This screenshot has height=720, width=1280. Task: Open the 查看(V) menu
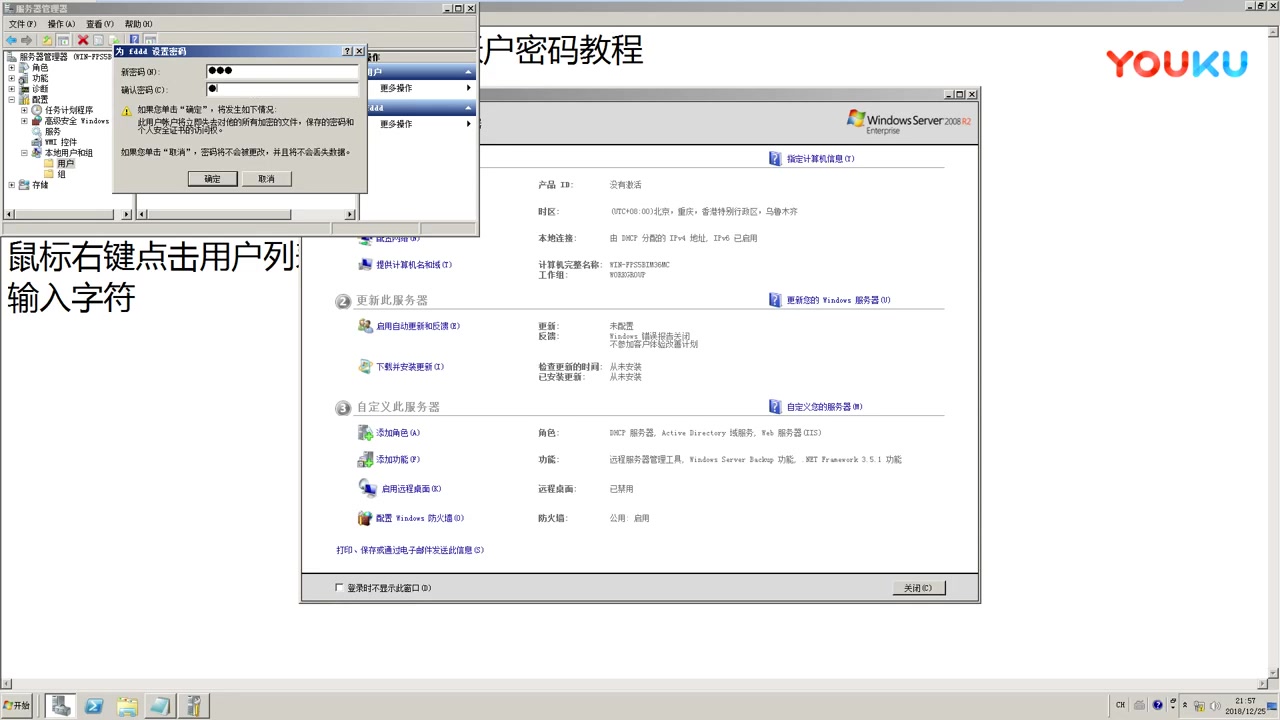point(100,24)
